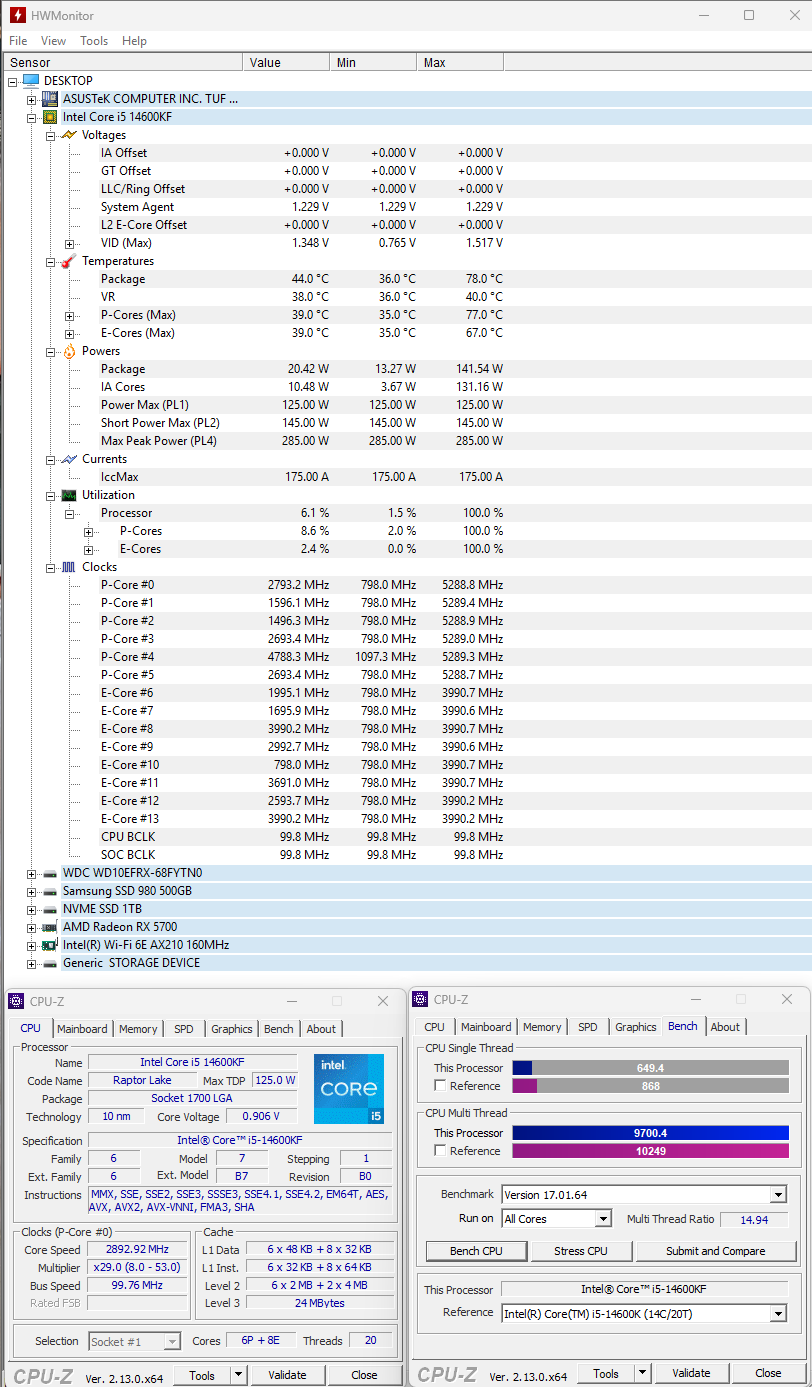Open the Tools dropdown arrow in left CPU-Z
Image resolution: width=812 pixels, height=1387 pixels.
pyautogui.click(x=238, y=1375)
